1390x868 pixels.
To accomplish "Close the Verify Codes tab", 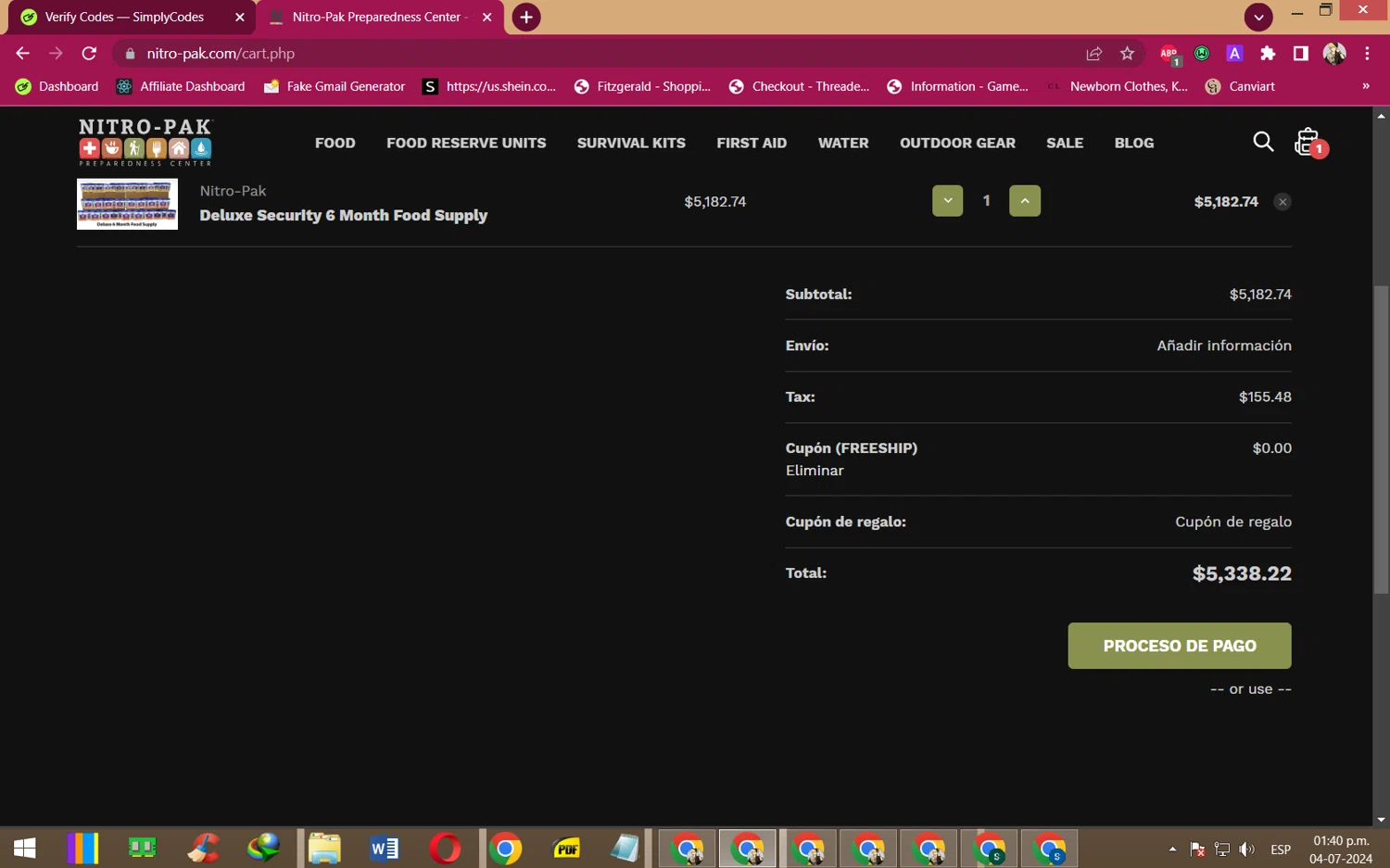I will coord(239,17).
